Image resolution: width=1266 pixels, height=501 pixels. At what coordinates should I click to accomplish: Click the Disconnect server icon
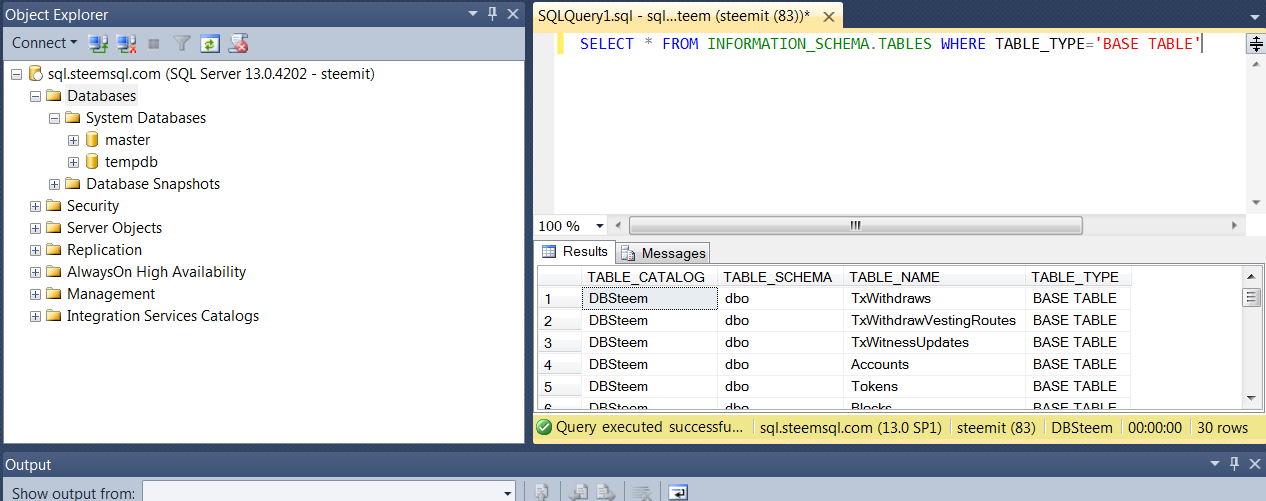coord(126,43)
